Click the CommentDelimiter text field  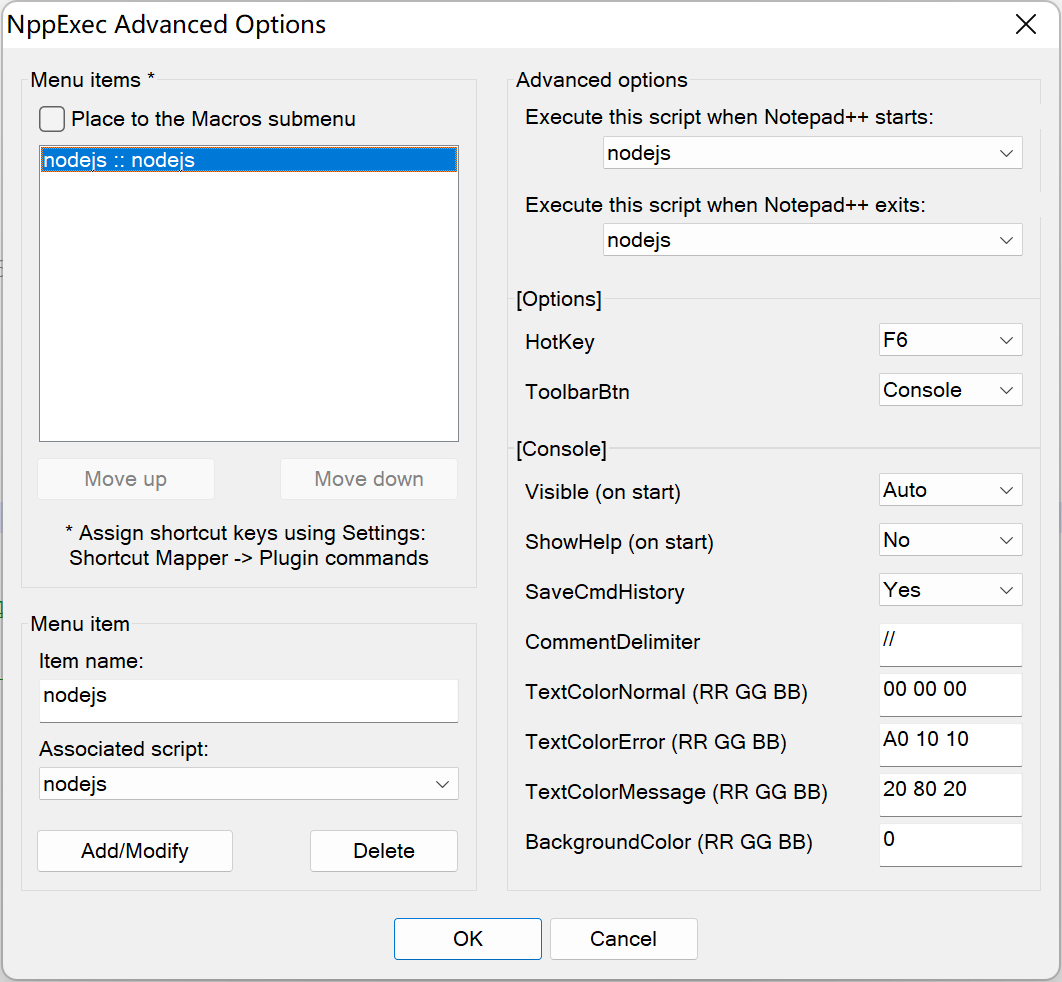tap(950, 644)
